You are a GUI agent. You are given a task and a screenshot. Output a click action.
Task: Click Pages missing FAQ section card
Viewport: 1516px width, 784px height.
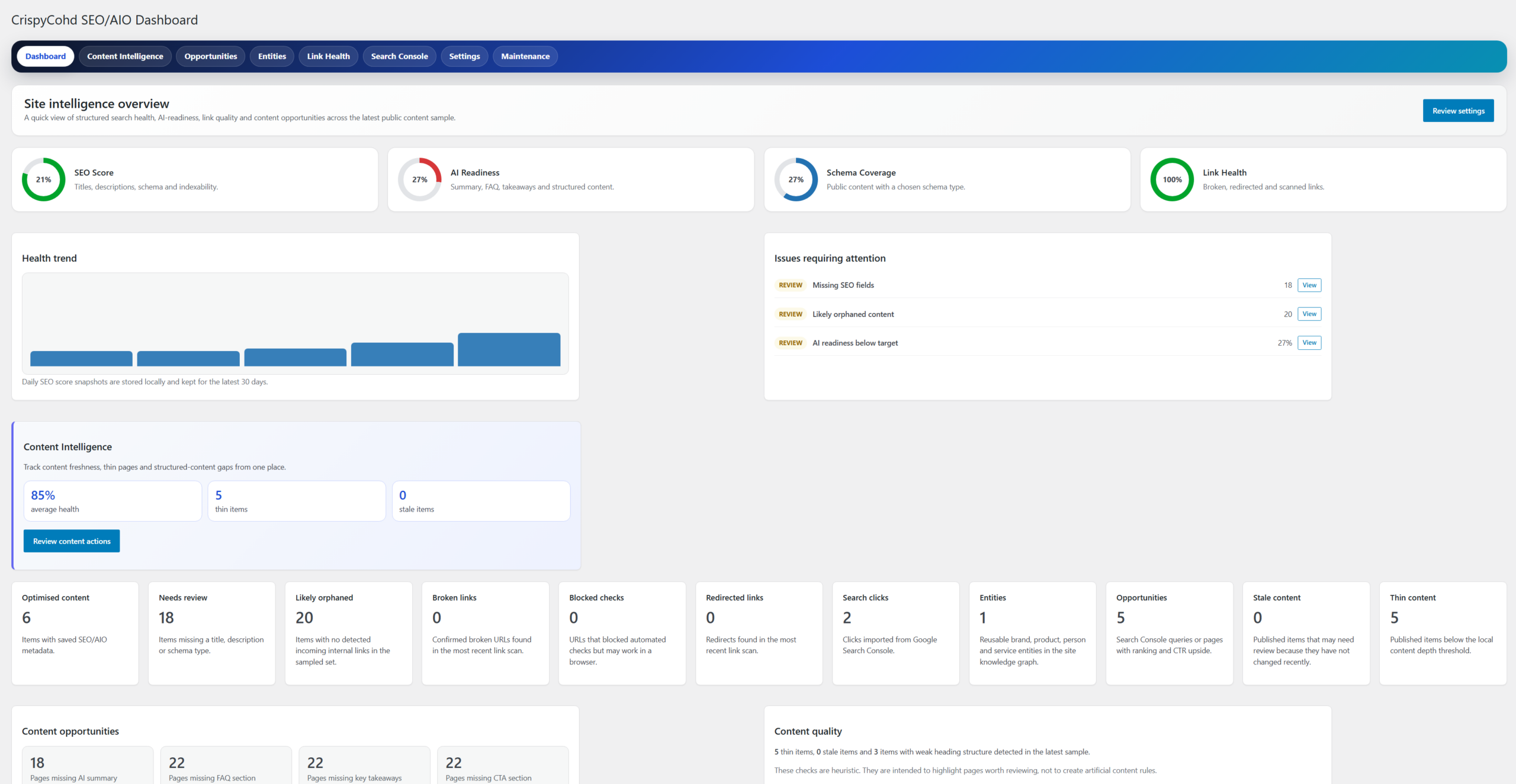(226, 765)
